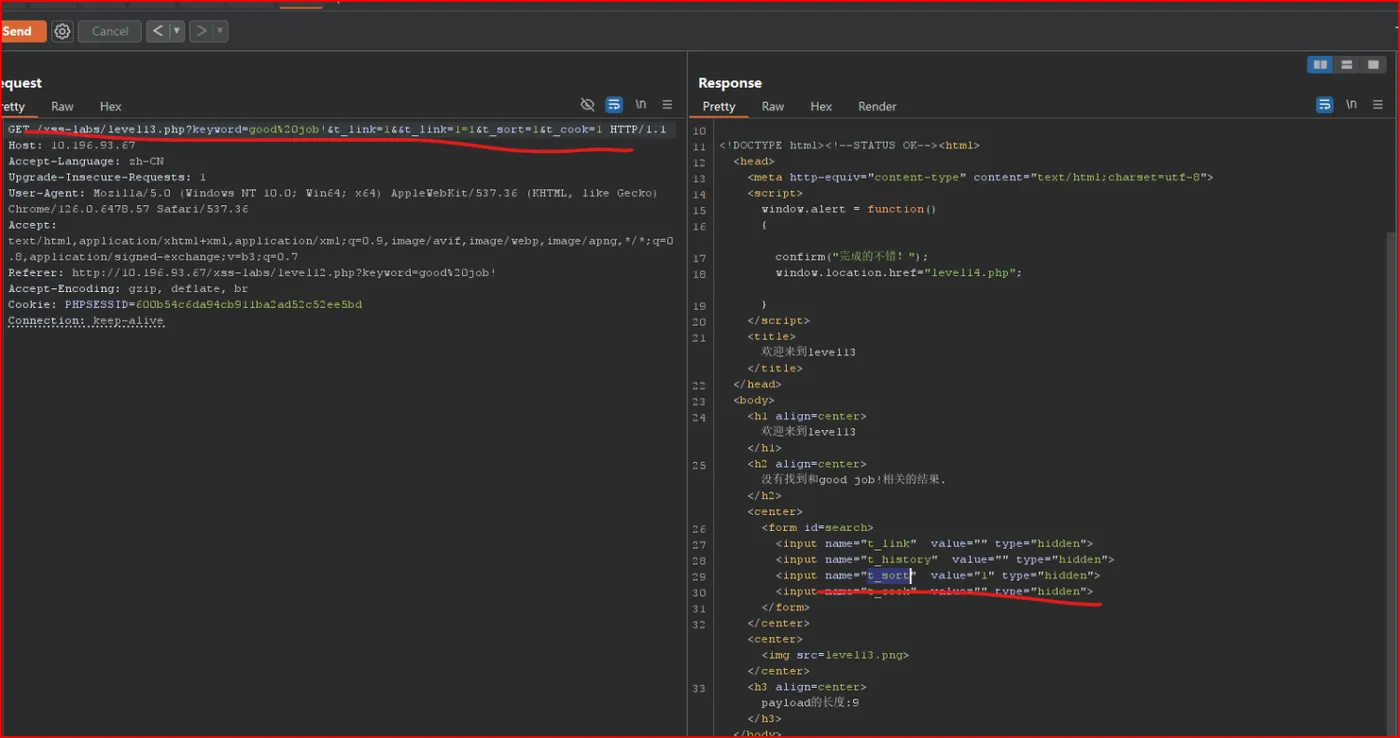Click the Referer level12.php header line

(x=252, y=272)
